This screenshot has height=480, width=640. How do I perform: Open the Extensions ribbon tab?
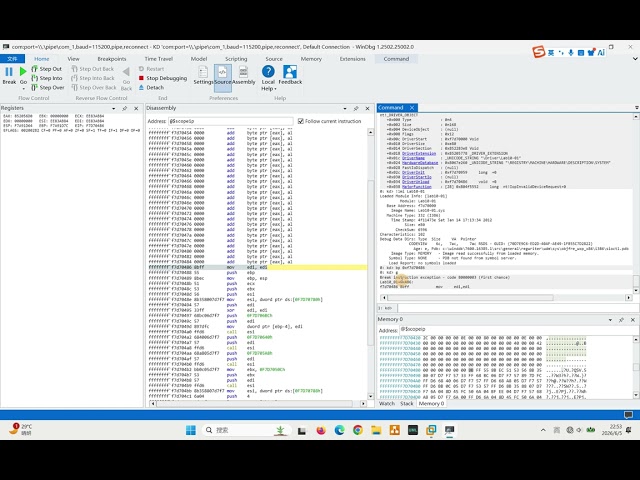coord(353,59)
